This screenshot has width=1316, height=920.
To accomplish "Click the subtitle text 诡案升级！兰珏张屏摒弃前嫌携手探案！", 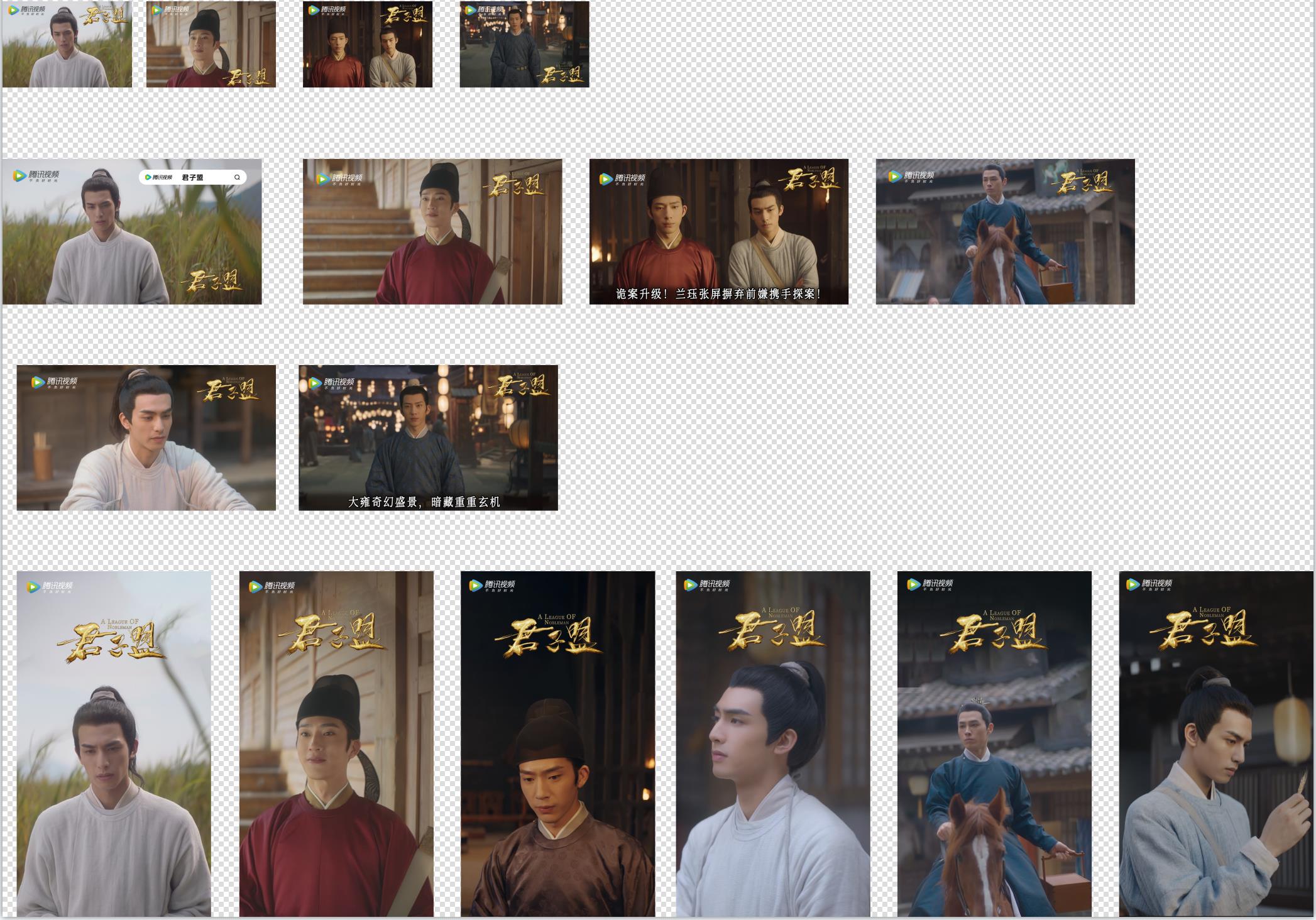I will click(x=718, y=294).
